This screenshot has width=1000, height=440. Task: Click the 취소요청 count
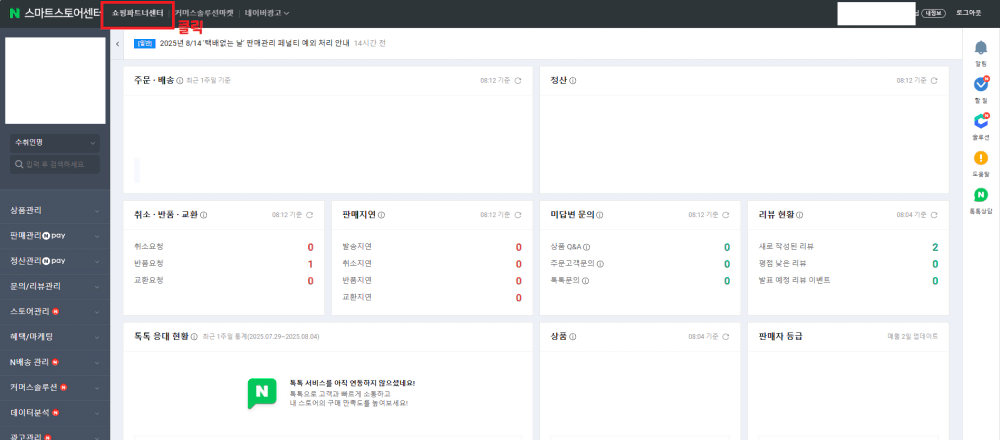[311, 247]
